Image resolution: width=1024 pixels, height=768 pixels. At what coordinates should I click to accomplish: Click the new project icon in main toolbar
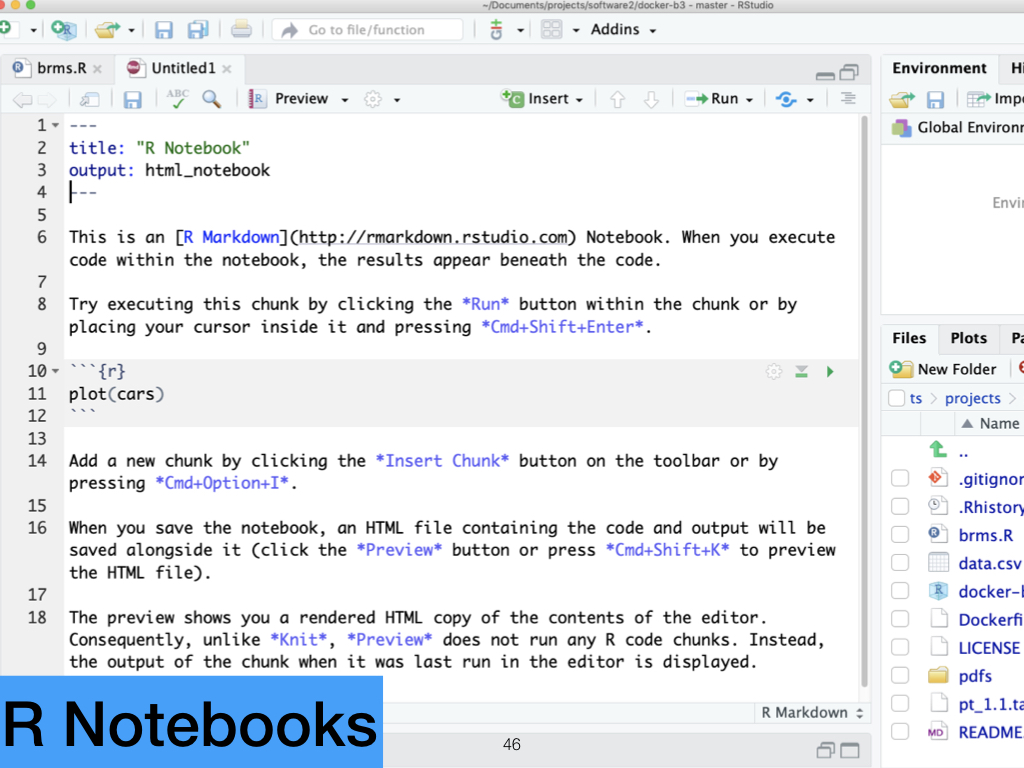pyautogui.click(x=64, y=29)
